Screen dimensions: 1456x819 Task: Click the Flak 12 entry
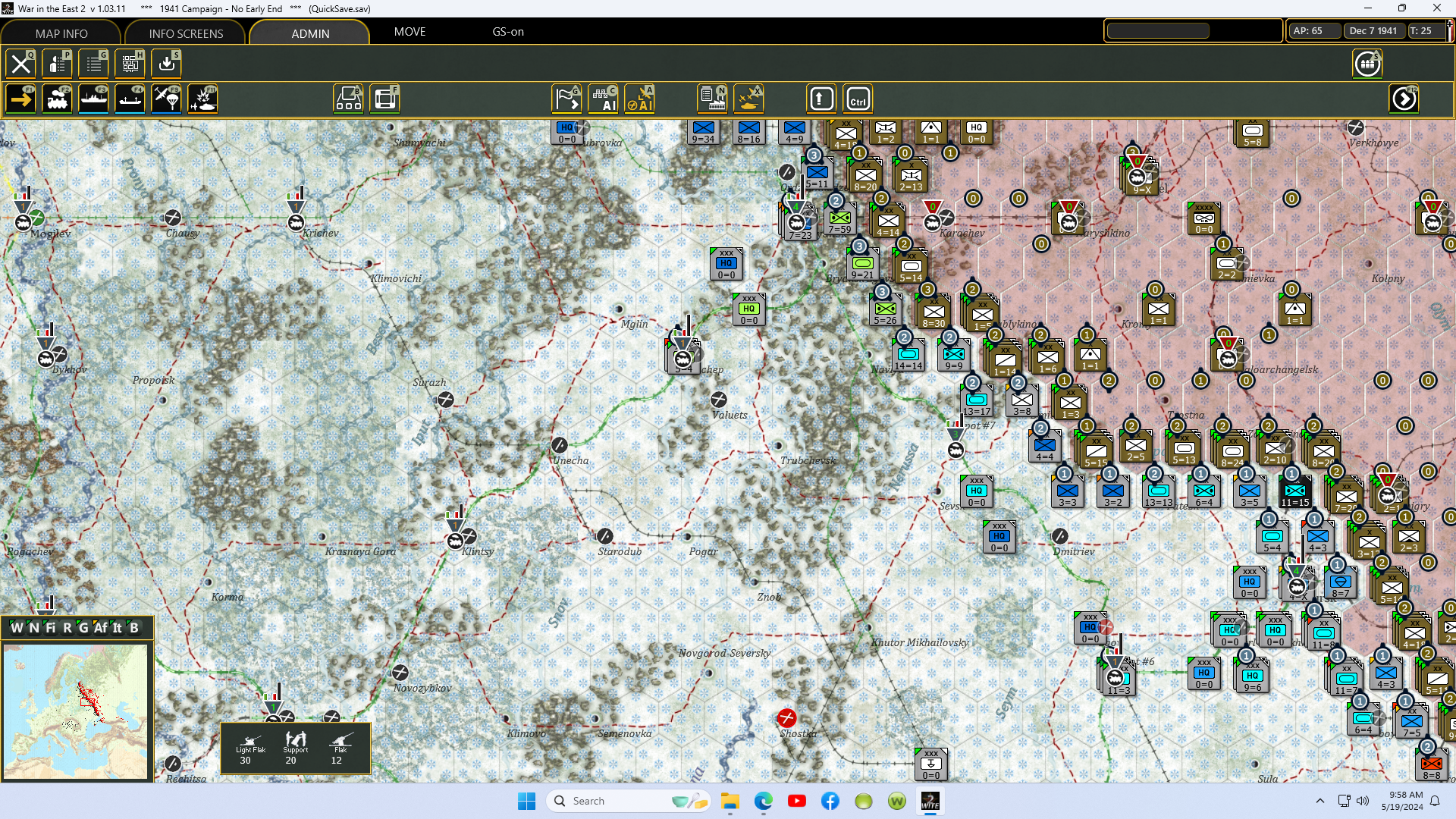coord(340,748)
